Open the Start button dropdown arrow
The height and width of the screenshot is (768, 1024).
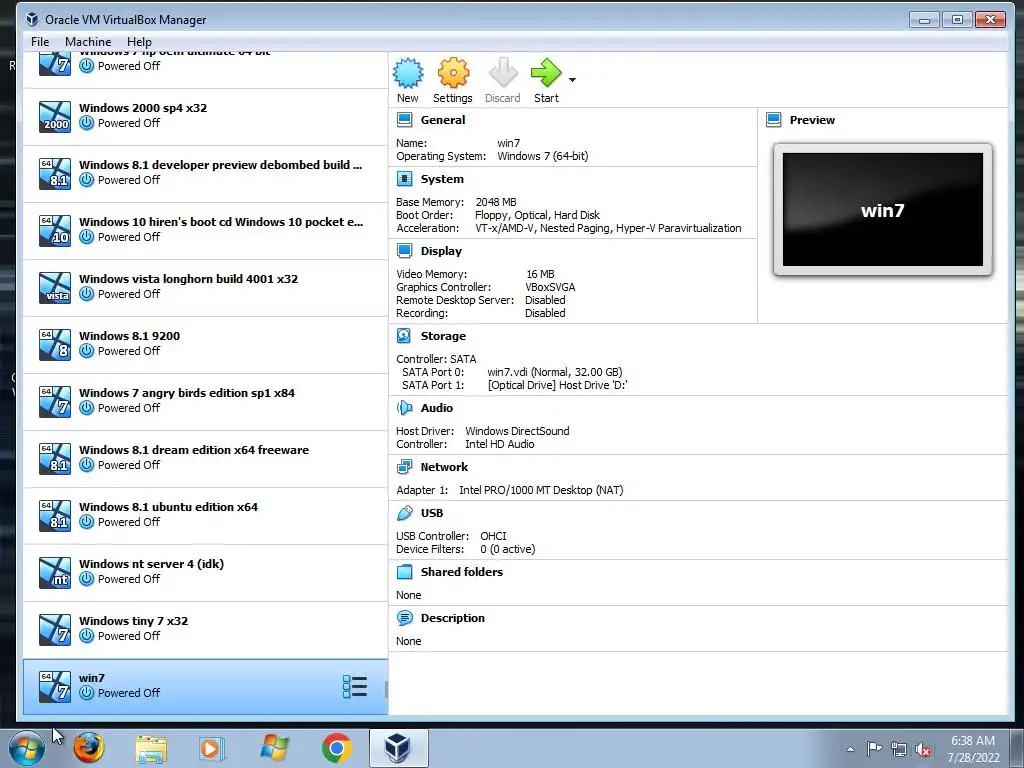coord(573,80)
